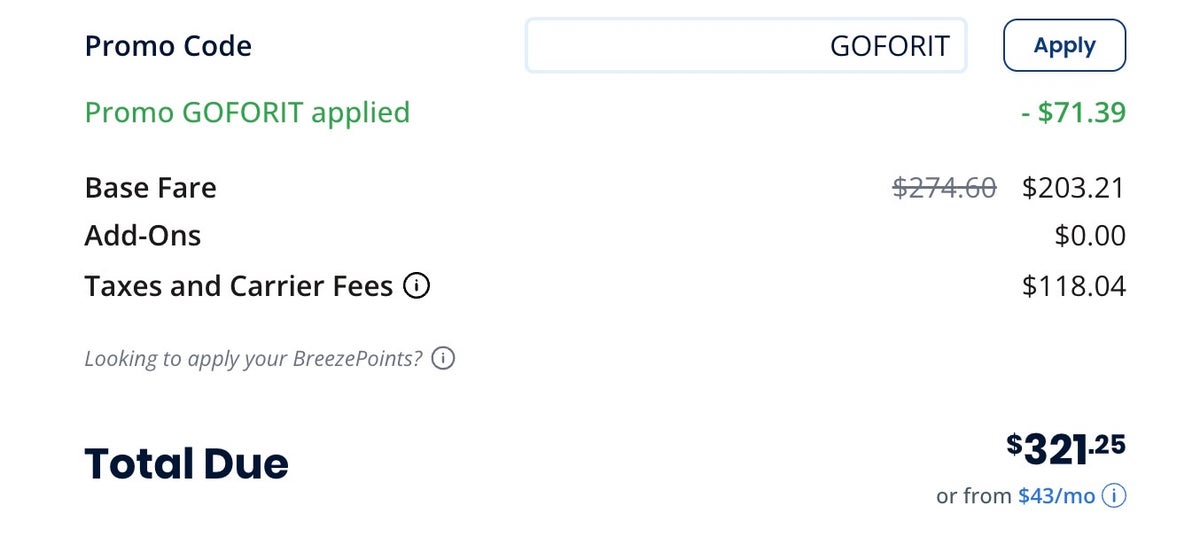Click the $321.25 total amount
Image resolution: width=1200 pixels, height=537 pixels.
tap(1066, 449)
